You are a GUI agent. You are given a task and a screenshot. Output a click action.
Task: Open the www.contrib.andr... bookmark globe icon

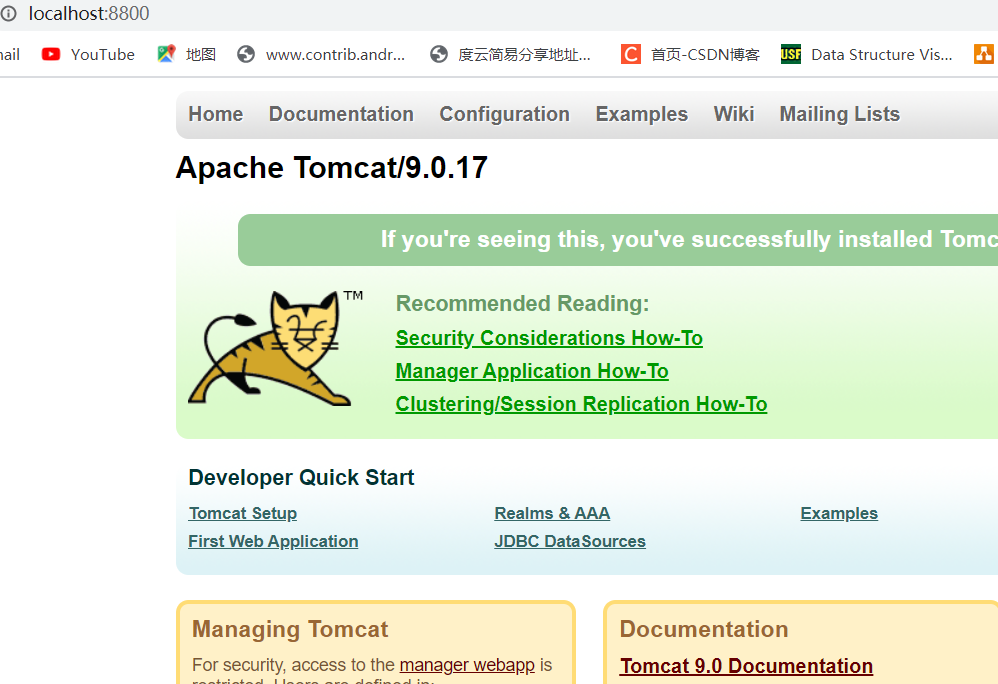tap(246, 55)
